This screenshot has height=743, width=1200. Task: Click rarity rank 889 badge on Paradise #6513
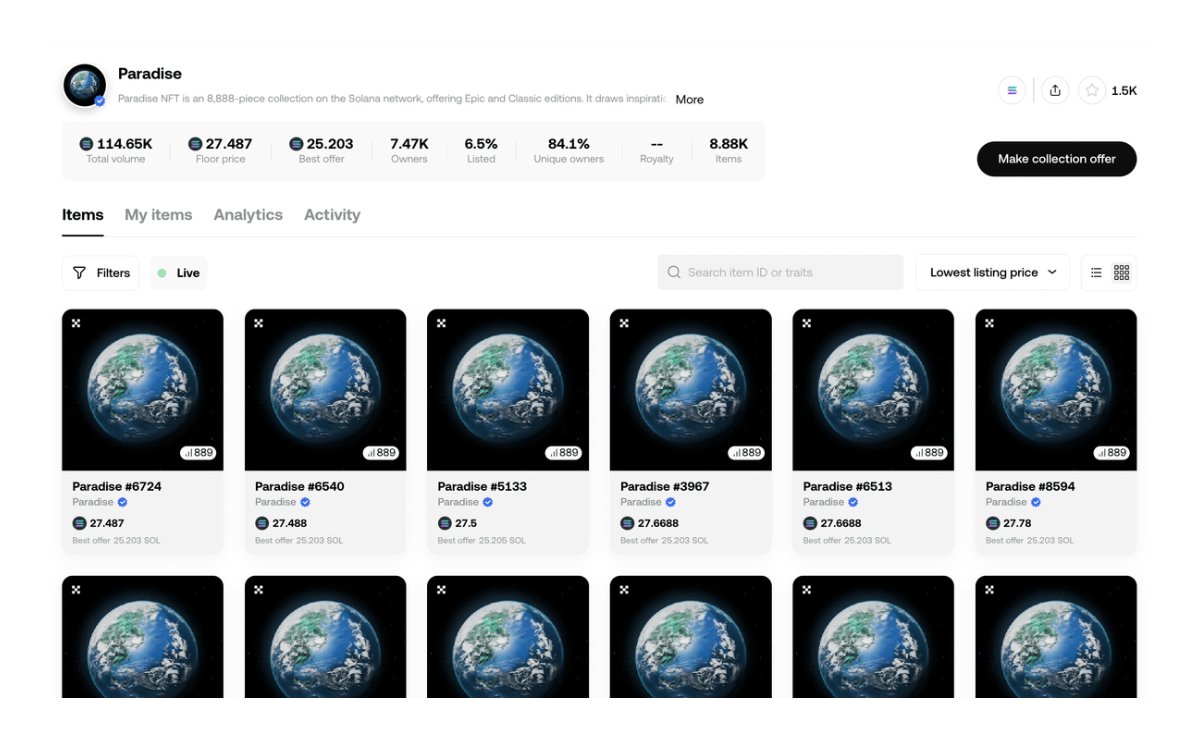coord(929,453)
